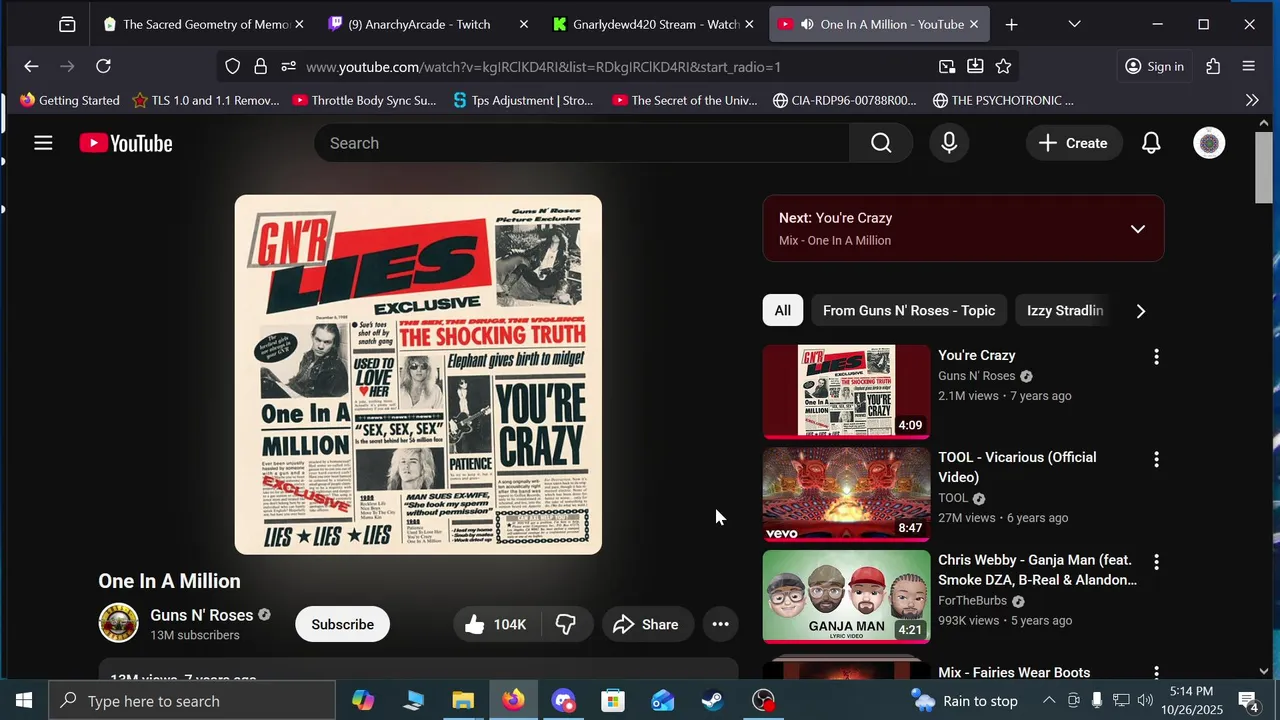Switch to Gnarlydewd420 Stream tab
This screenshot has height=720, width=1280.
pyautogui.click(x=654, y=24)
